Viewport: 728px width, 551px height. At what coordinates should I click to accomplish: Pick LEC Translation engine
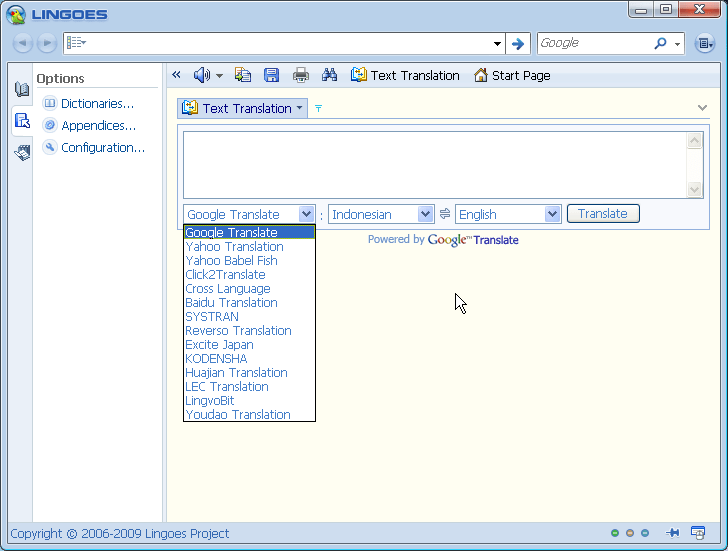point(249,386)
